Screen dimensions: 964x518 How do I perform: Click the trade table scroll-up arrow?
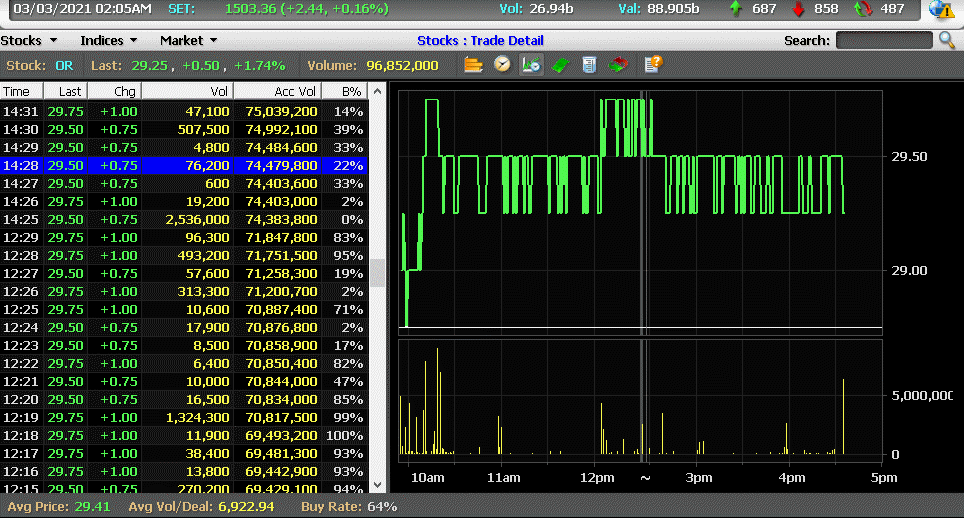click(x=377, y=92)
